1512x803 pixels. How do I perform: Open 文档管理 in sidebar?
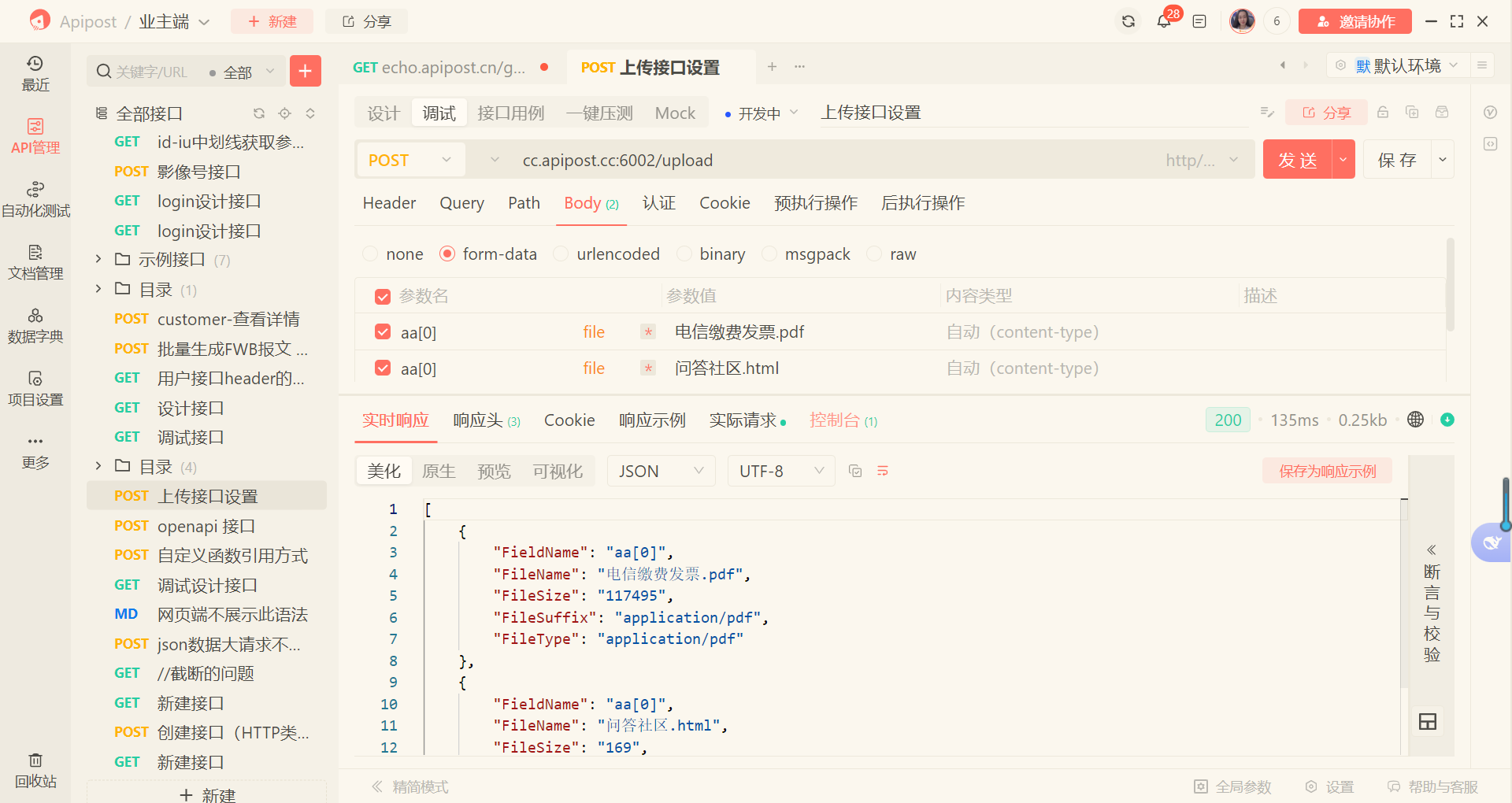[35, 262]
